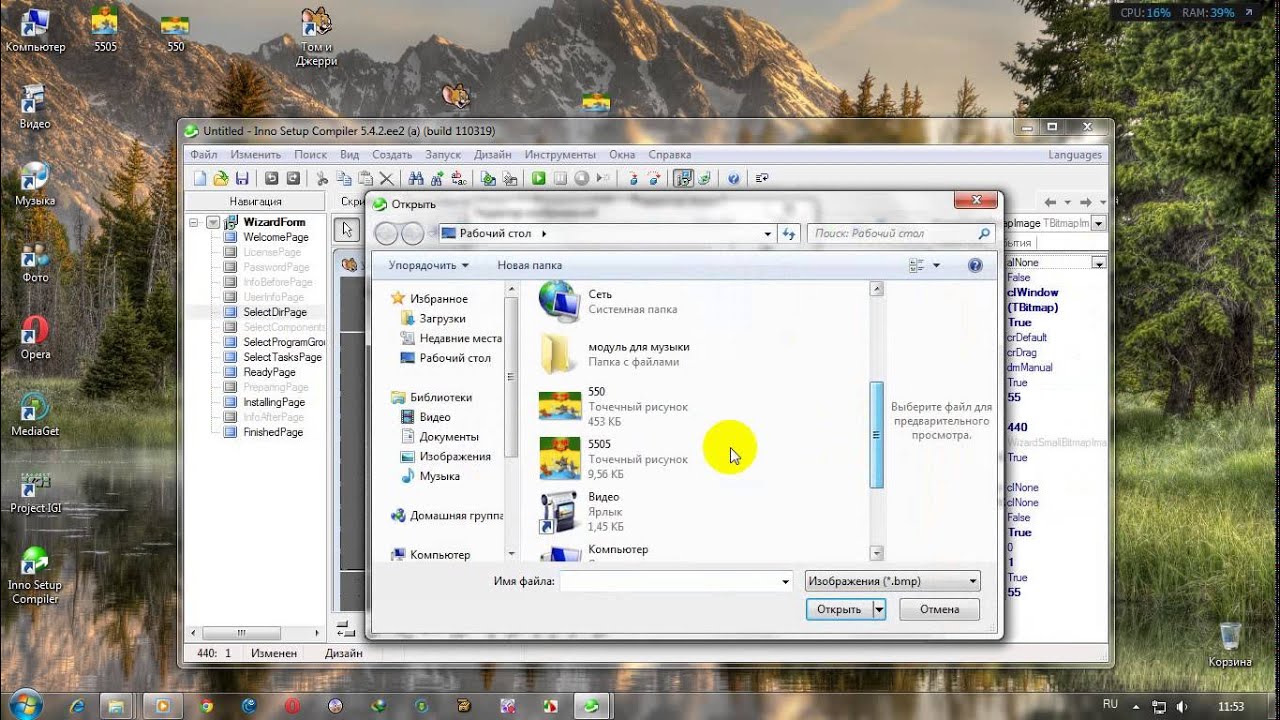This screenshot has width=1280, height=720.
Task: Click the Открыть button in dialog
Action: click(839, 609)
